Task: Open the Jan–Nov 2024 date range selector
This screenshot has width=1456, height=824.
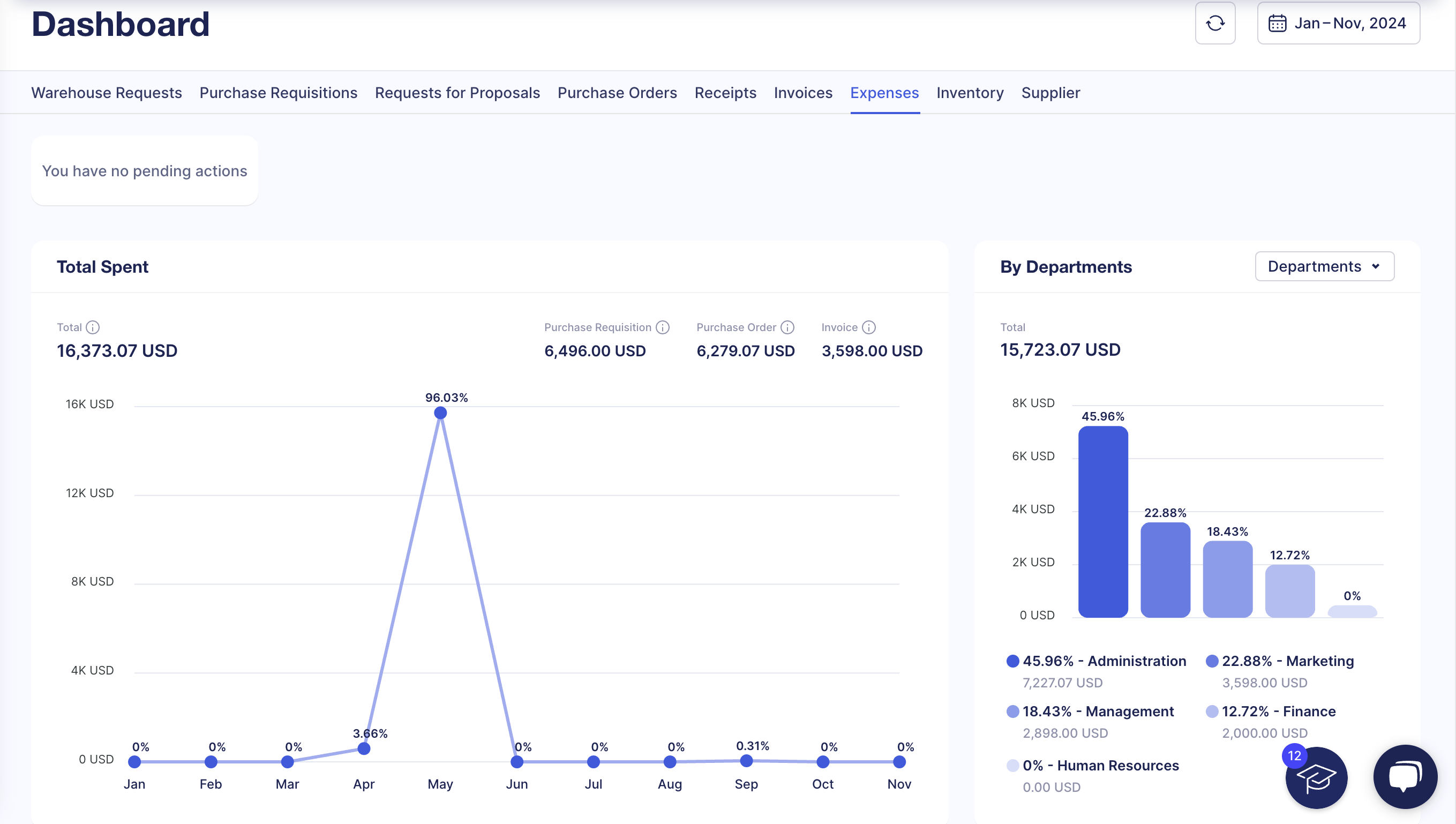Action: click(1339, 23)
